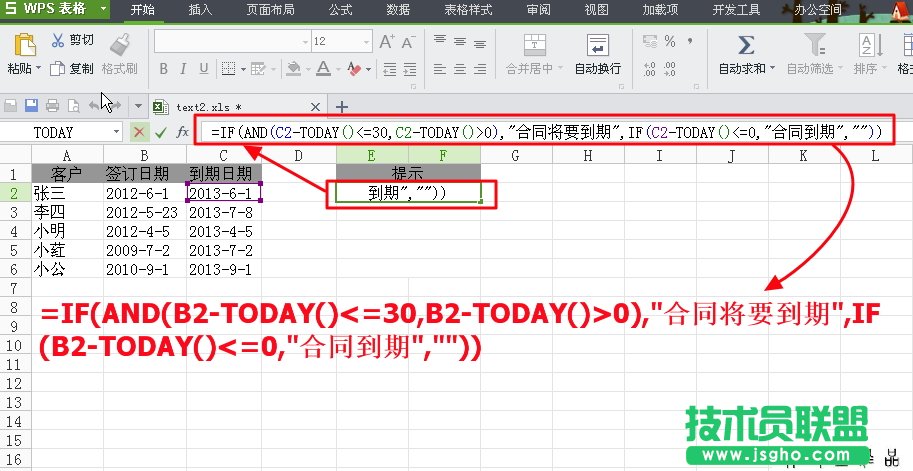
Task: Open the font size 12 dropdown
Action: pos(366,41)
